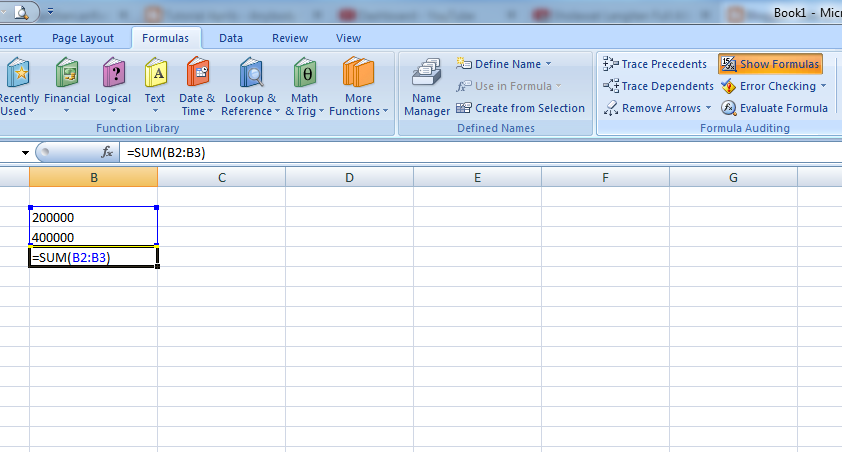Expand the Financial functions dropdown arrow
Screen dimensions: 842x452
[x=67, y=111]
